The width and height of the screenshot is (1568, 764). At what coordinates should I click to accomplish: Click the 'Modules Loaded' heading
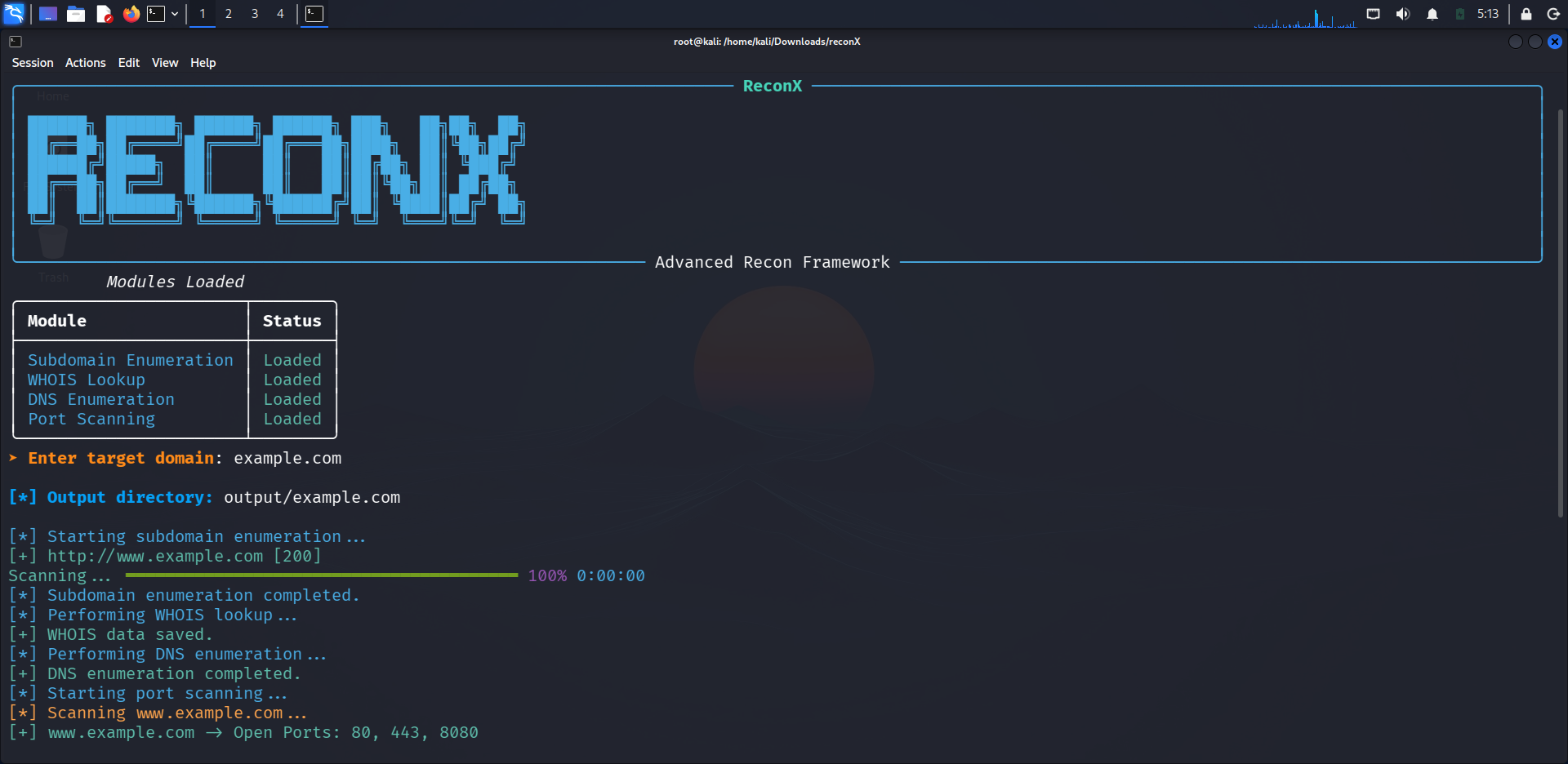(175, 282)
